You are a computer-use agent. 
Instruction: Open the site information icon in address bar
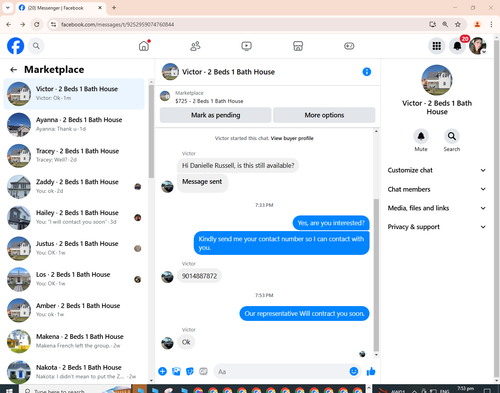pyautogui.click(x=53, y=24)
